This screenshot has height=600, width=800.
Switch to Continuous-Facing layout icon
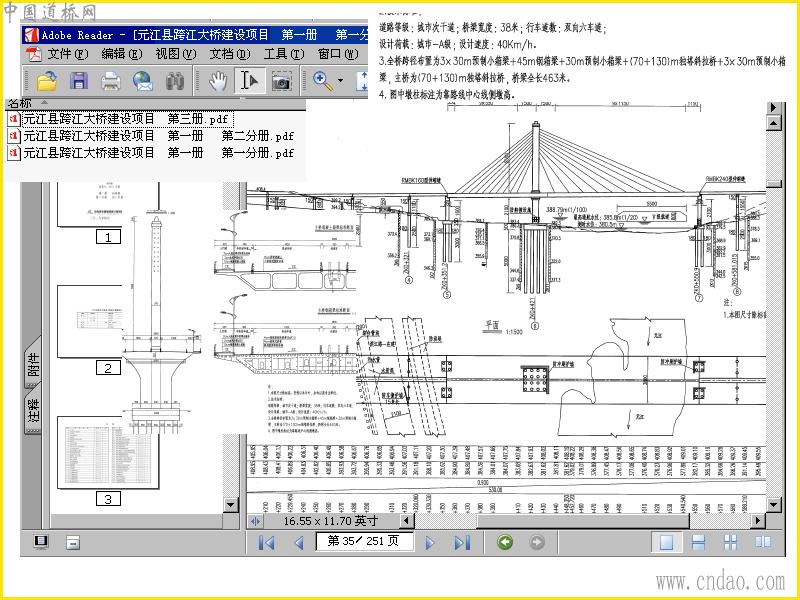[x=731, y=542]
